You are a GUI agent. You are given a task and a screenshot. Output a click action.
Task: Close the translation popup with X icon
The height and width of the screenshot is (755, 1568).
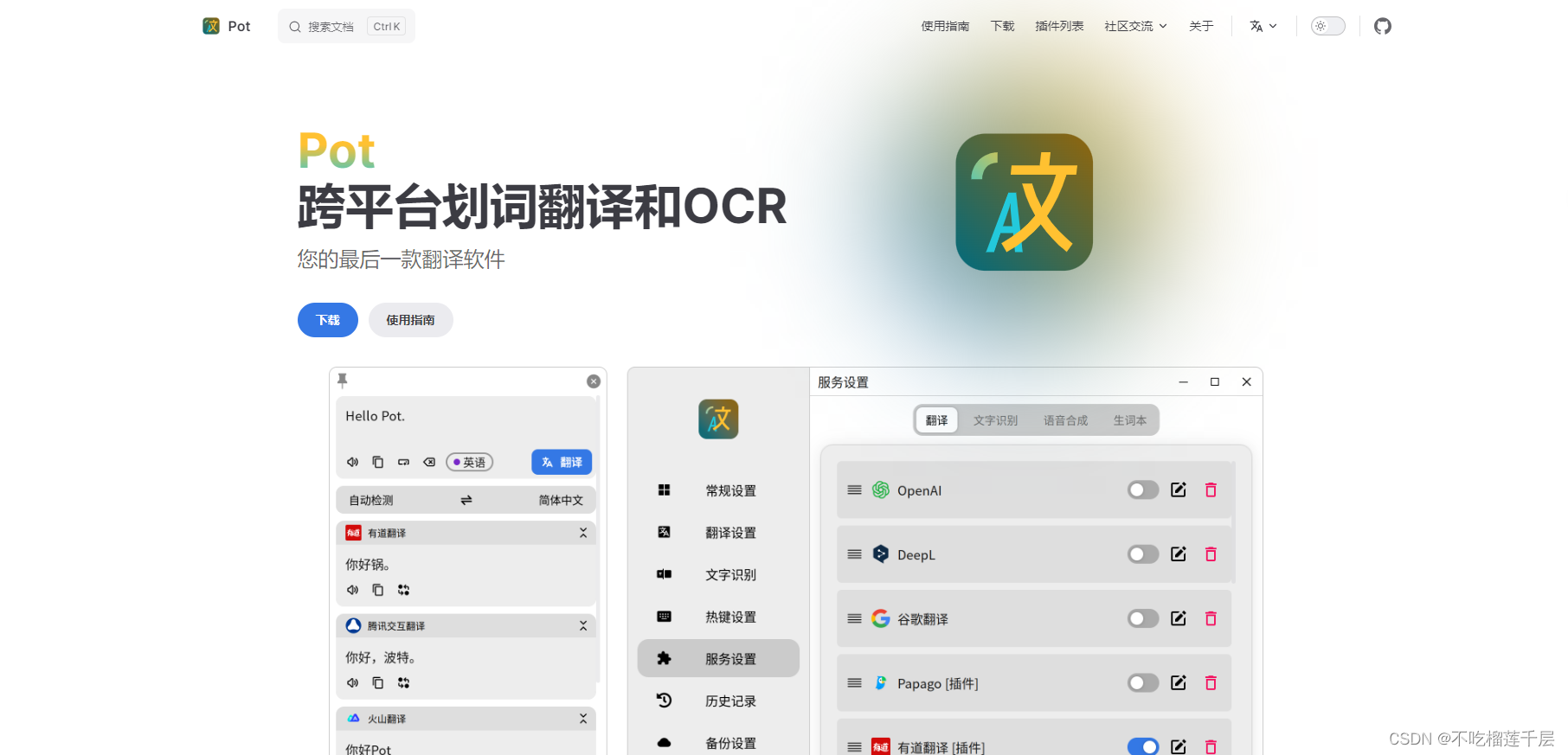(594, 381)
